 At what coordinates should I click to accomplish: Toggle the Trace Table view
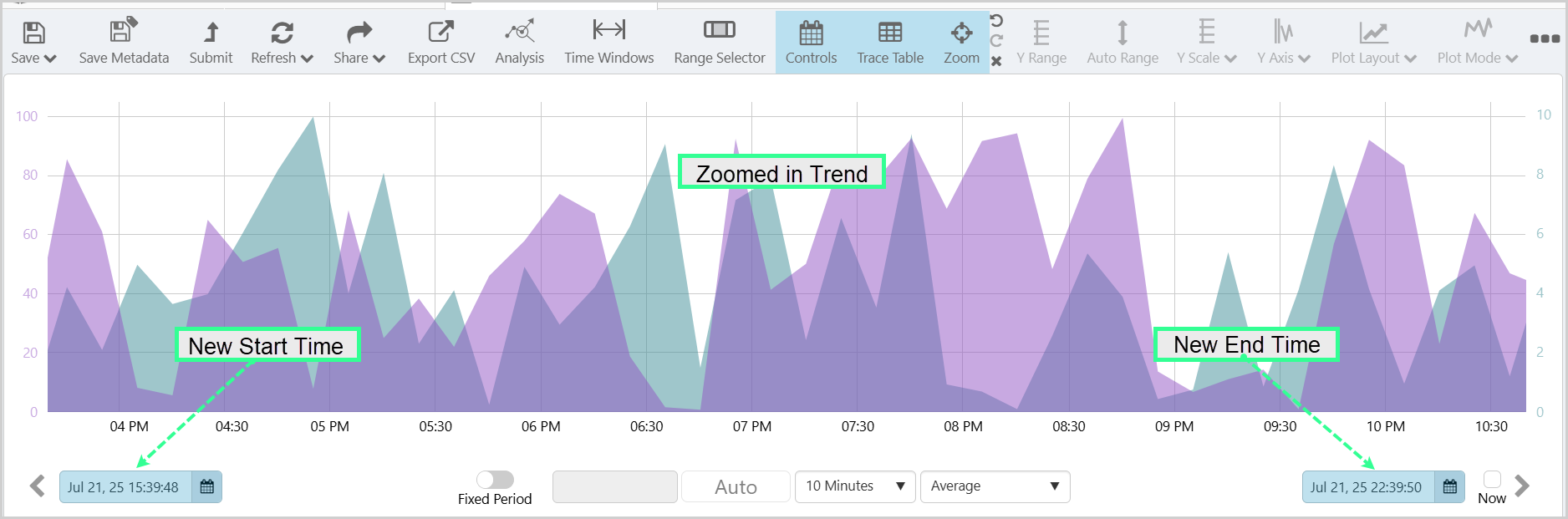click(x=890, y=43)
